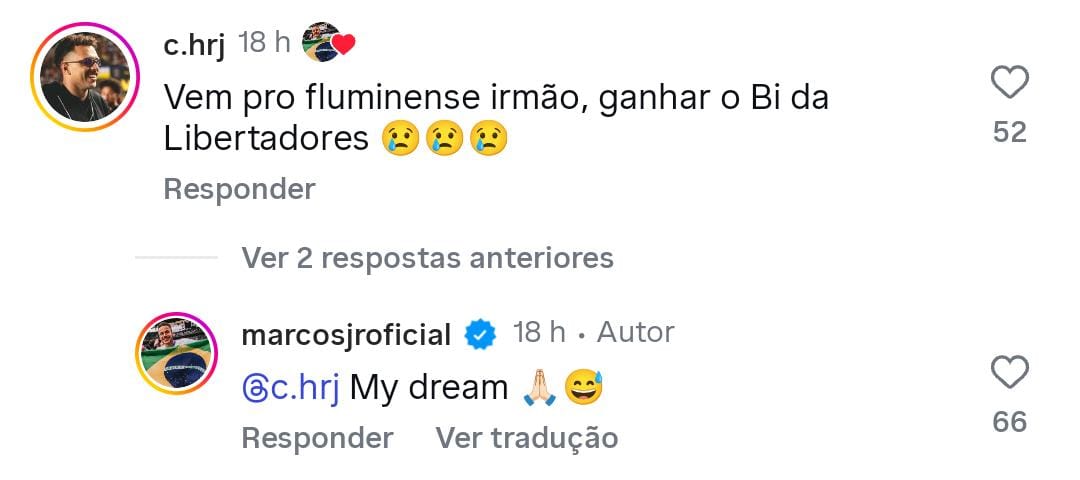The height and width of the screenshot is (480, 1080).
Task: Open the 52 likes count
Action: 1009,132
